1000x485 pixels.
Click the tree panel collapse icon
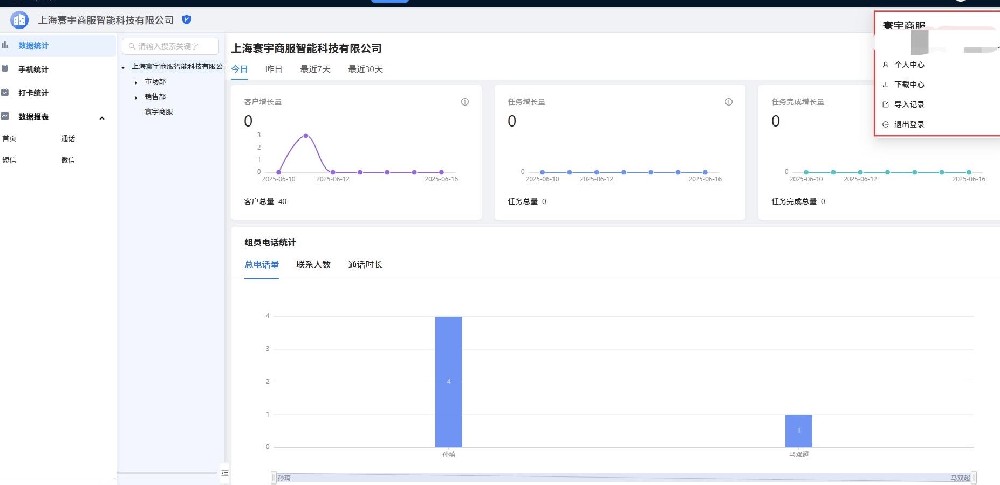(224, 472)
